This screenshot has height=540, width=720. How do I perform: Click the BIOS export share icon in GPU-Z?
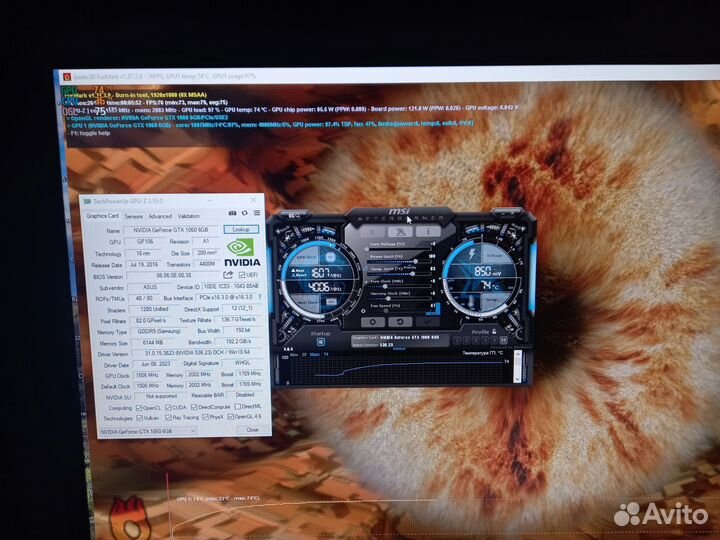click(228, 275)
